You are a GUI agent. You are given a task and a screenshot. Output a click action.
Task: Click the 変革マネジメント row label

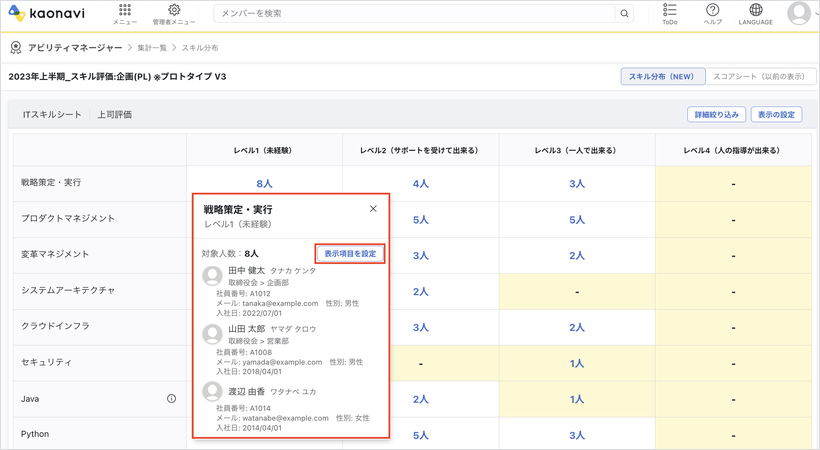pos(55,254)
